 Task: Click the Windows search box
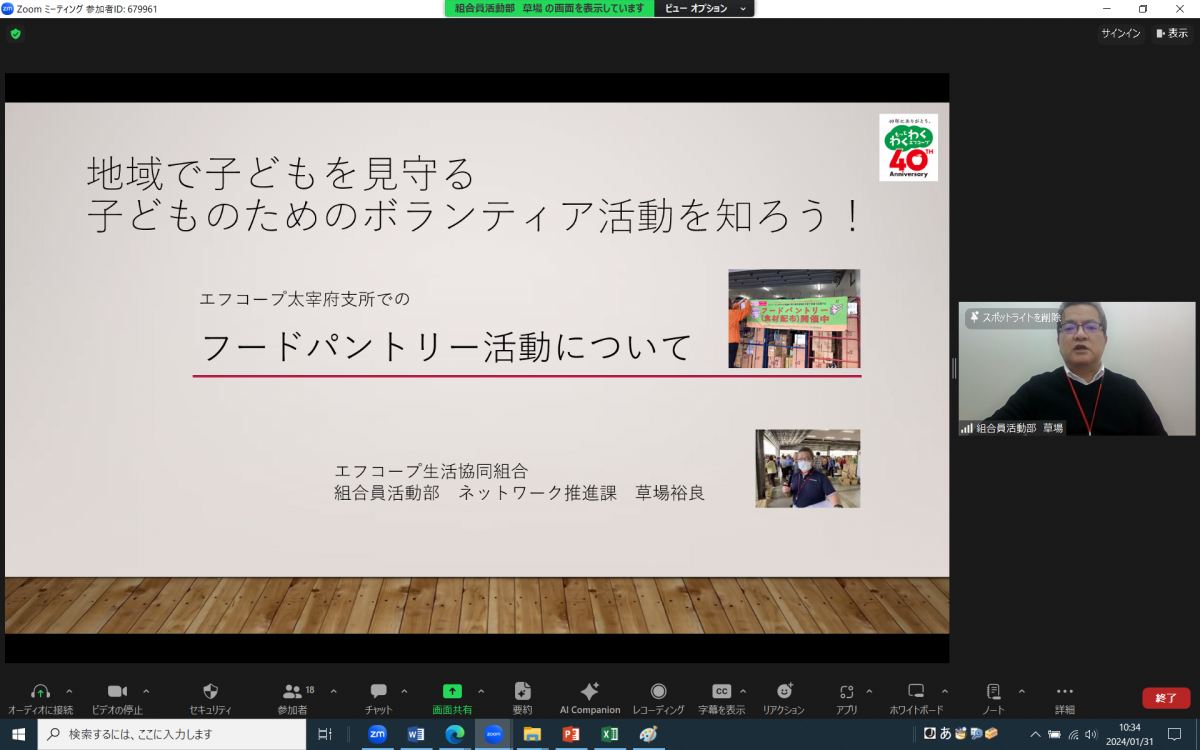click(x=173, y=734)
